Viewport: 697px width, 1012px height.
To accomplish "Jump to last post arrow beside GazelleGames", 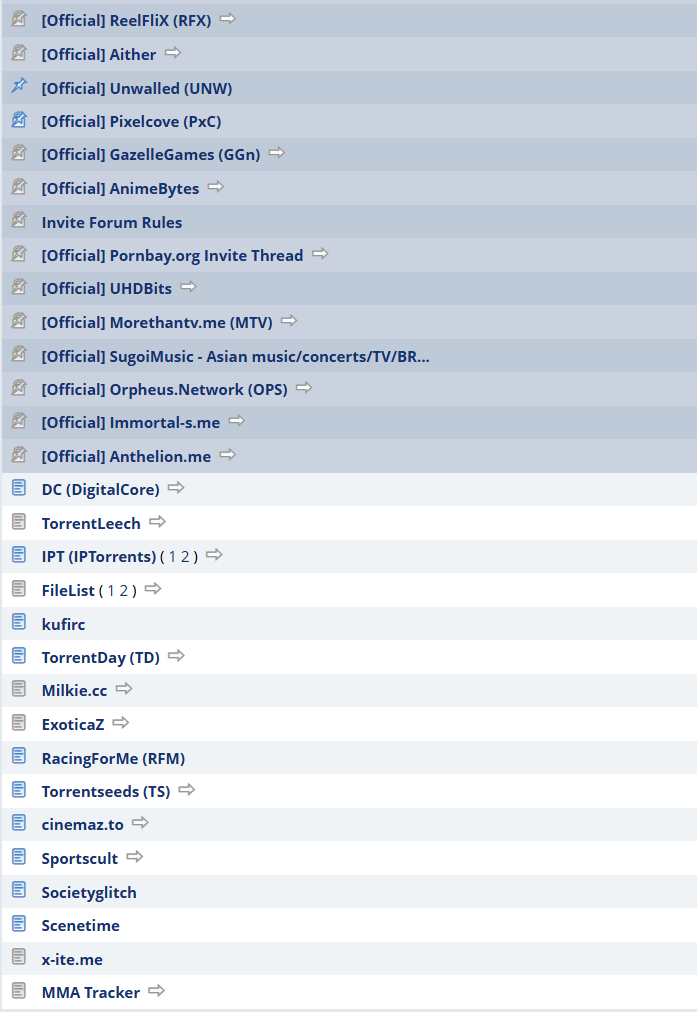I will tap(277, 153).
